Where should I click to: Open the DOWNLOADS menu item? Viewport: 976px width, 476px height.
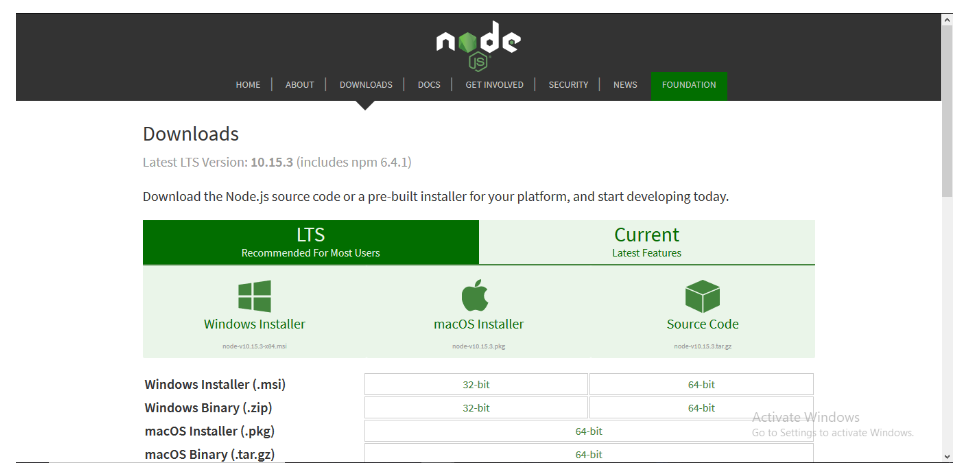[366, 85]
